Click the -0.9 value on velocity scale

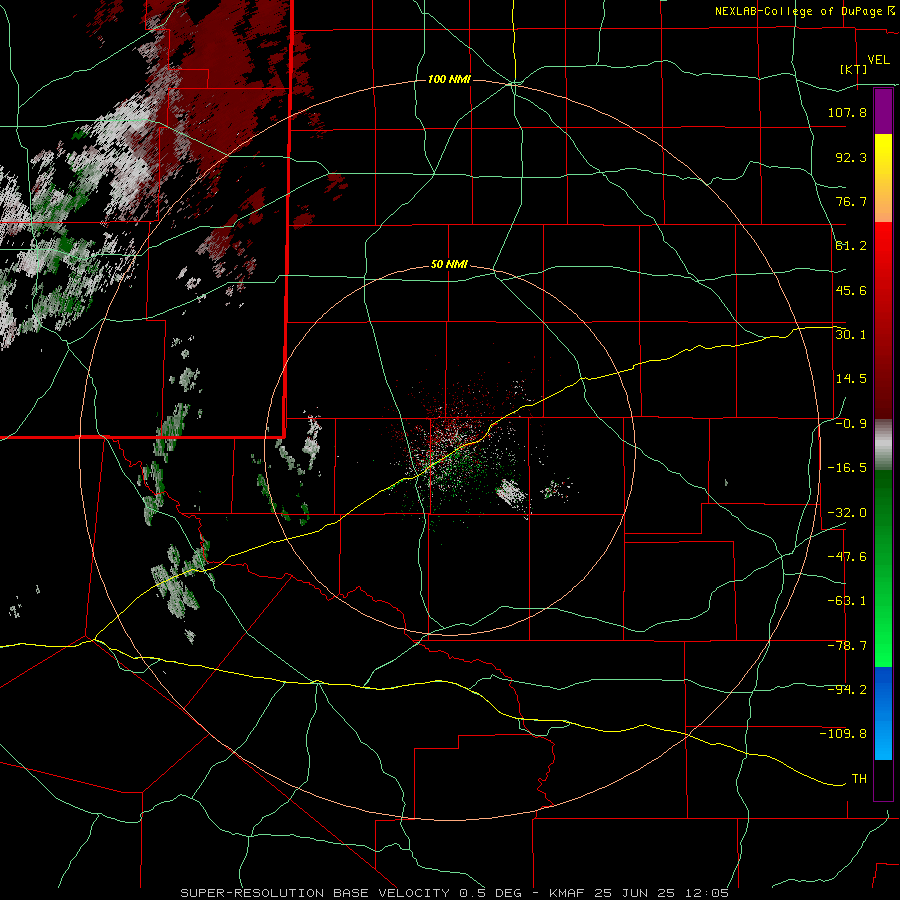pos(851,424)
